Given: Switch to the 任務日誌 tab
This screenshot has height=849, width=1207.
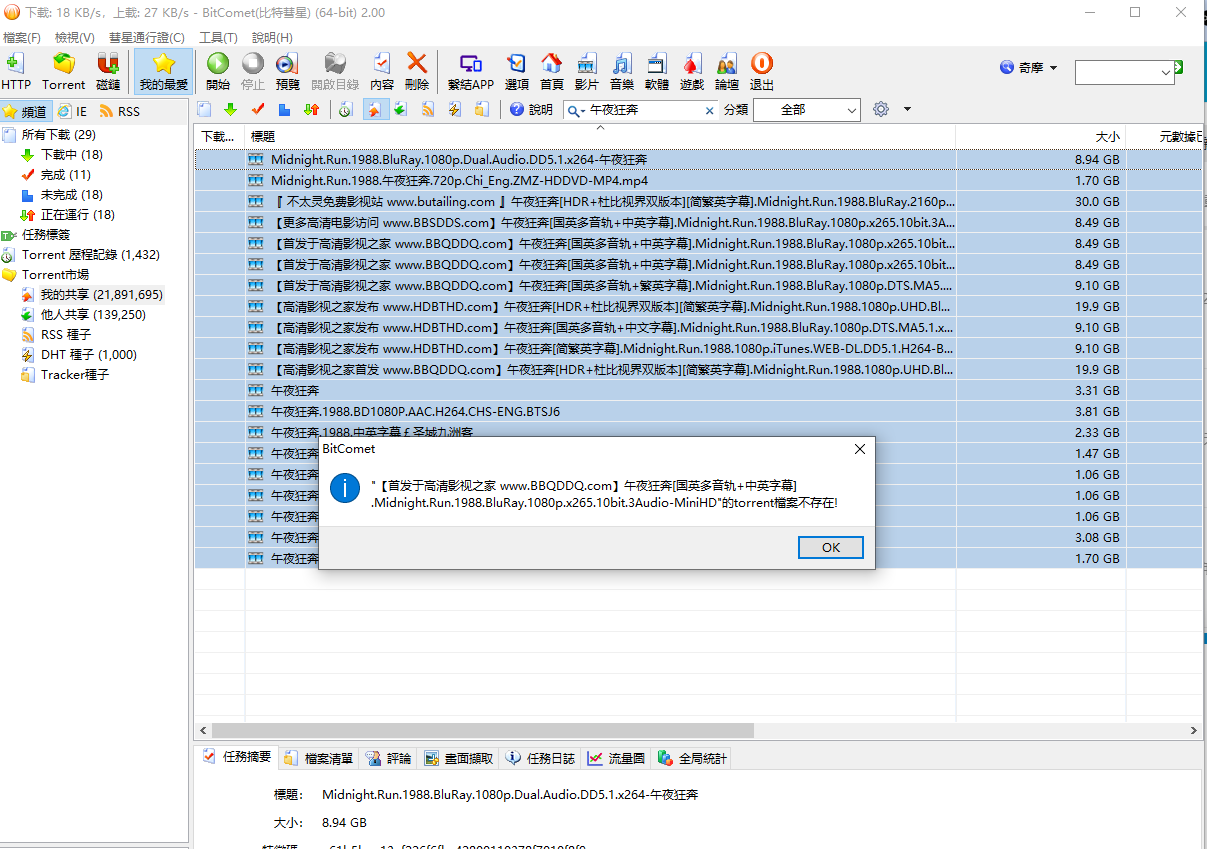Looking at the screenshot, I should pyautogui.click(x=541, y=758).
